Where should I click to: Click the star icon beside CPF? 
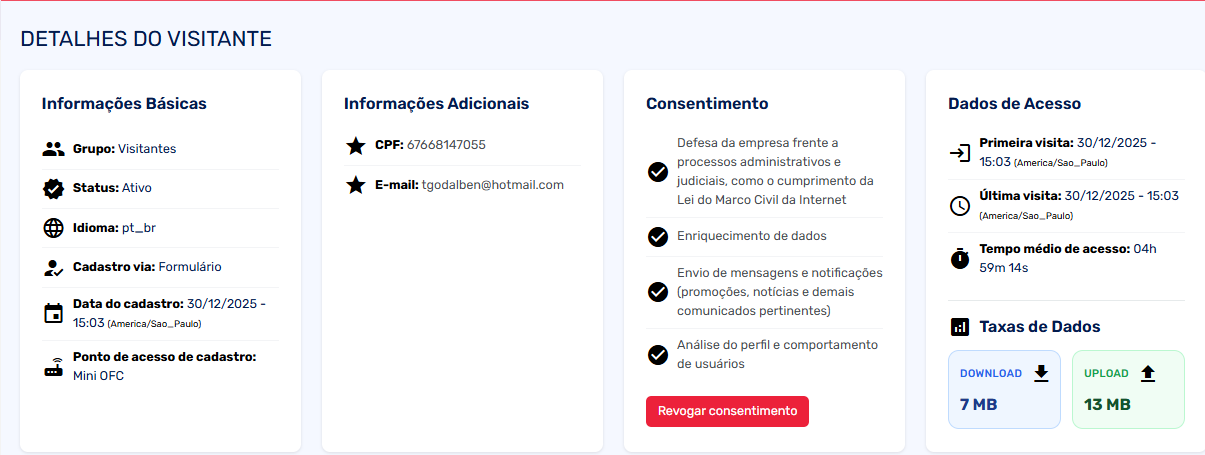[355, 146]
